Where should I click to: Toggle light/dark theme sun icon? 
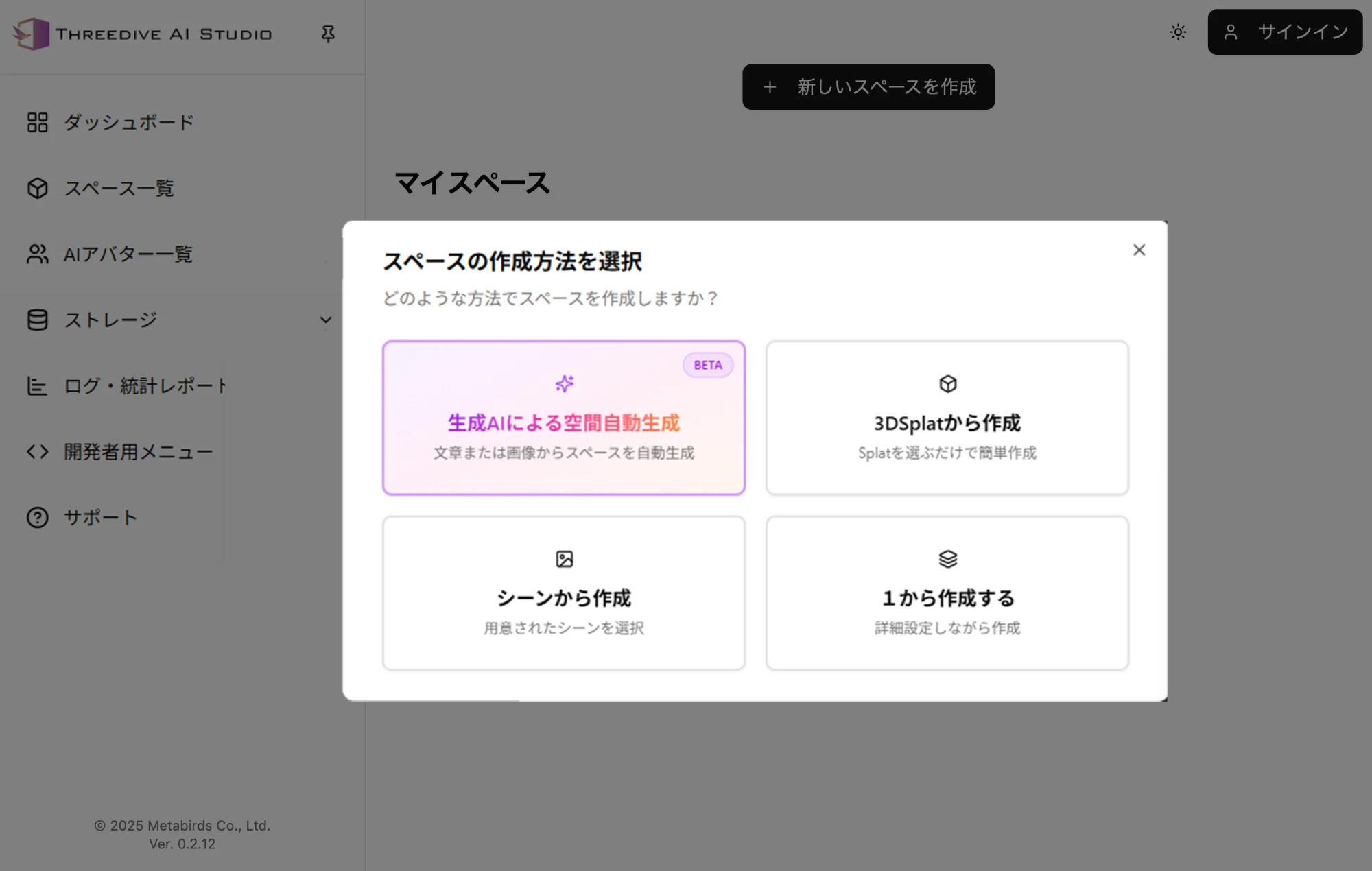pos(1178,32)
